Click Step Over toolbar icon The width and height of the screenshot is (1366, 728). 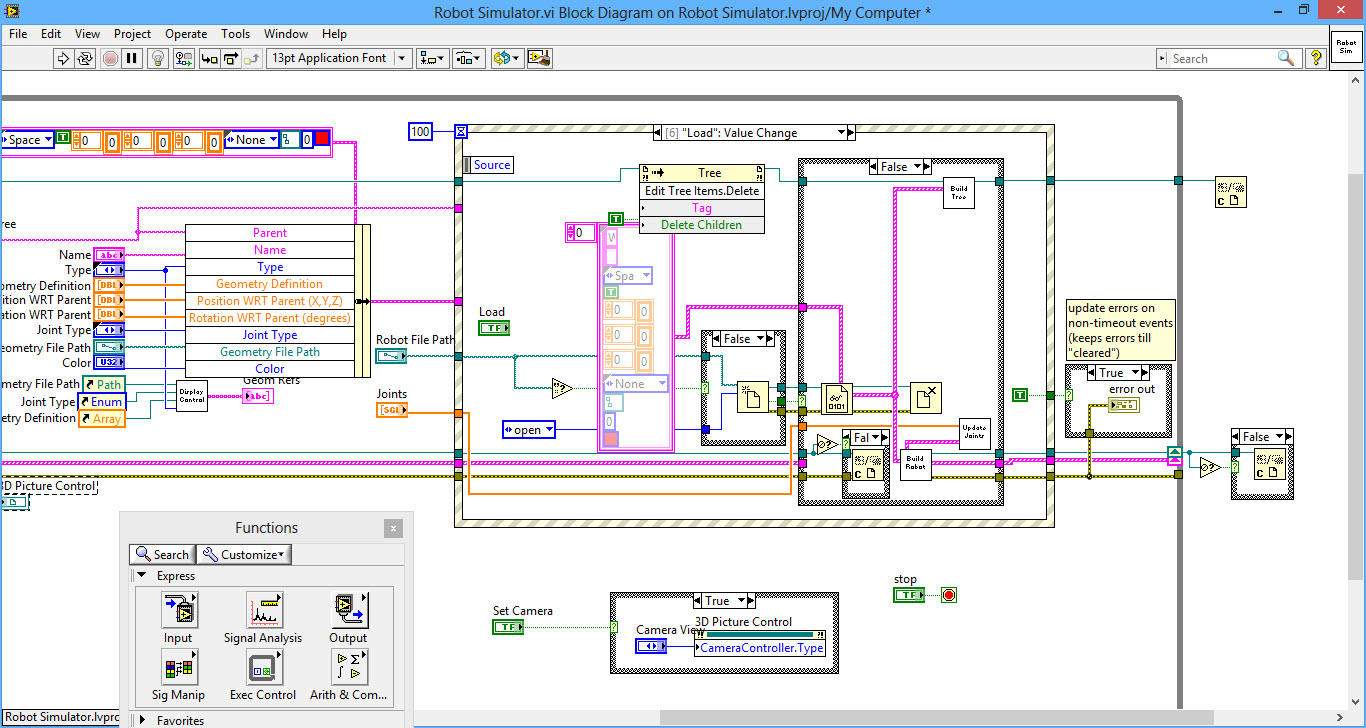[232, 58]
